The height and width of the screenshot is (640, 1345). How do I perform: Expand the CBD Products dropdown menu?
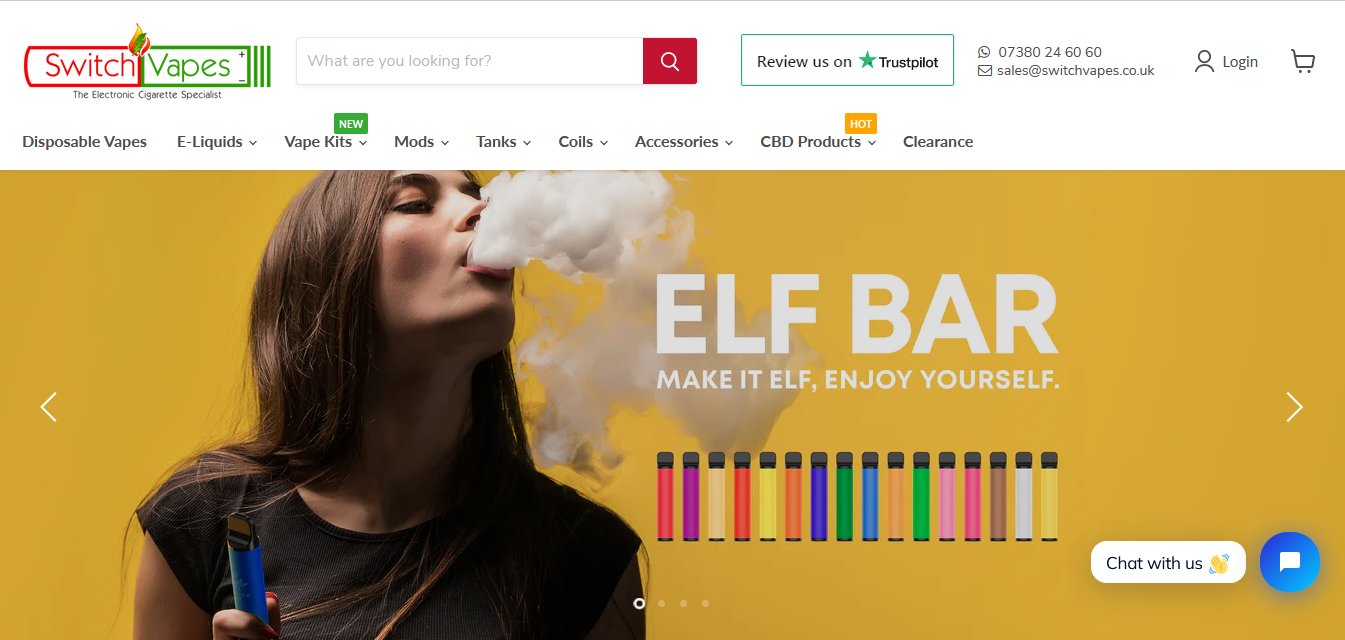pos(818,142)
